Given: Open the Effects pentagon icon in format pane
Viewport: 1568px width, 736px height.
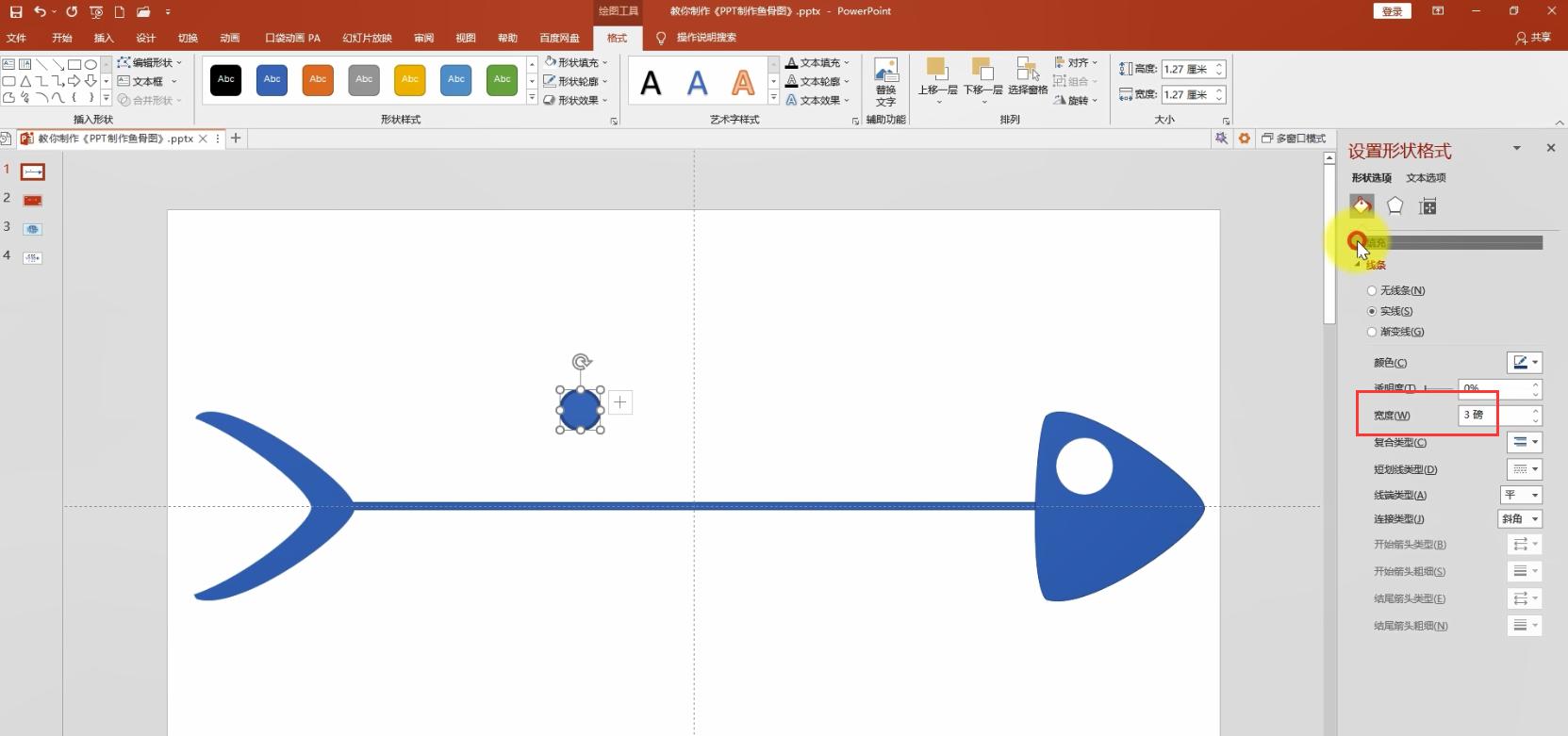Looking at the screenshot, I should point(1395,206).
